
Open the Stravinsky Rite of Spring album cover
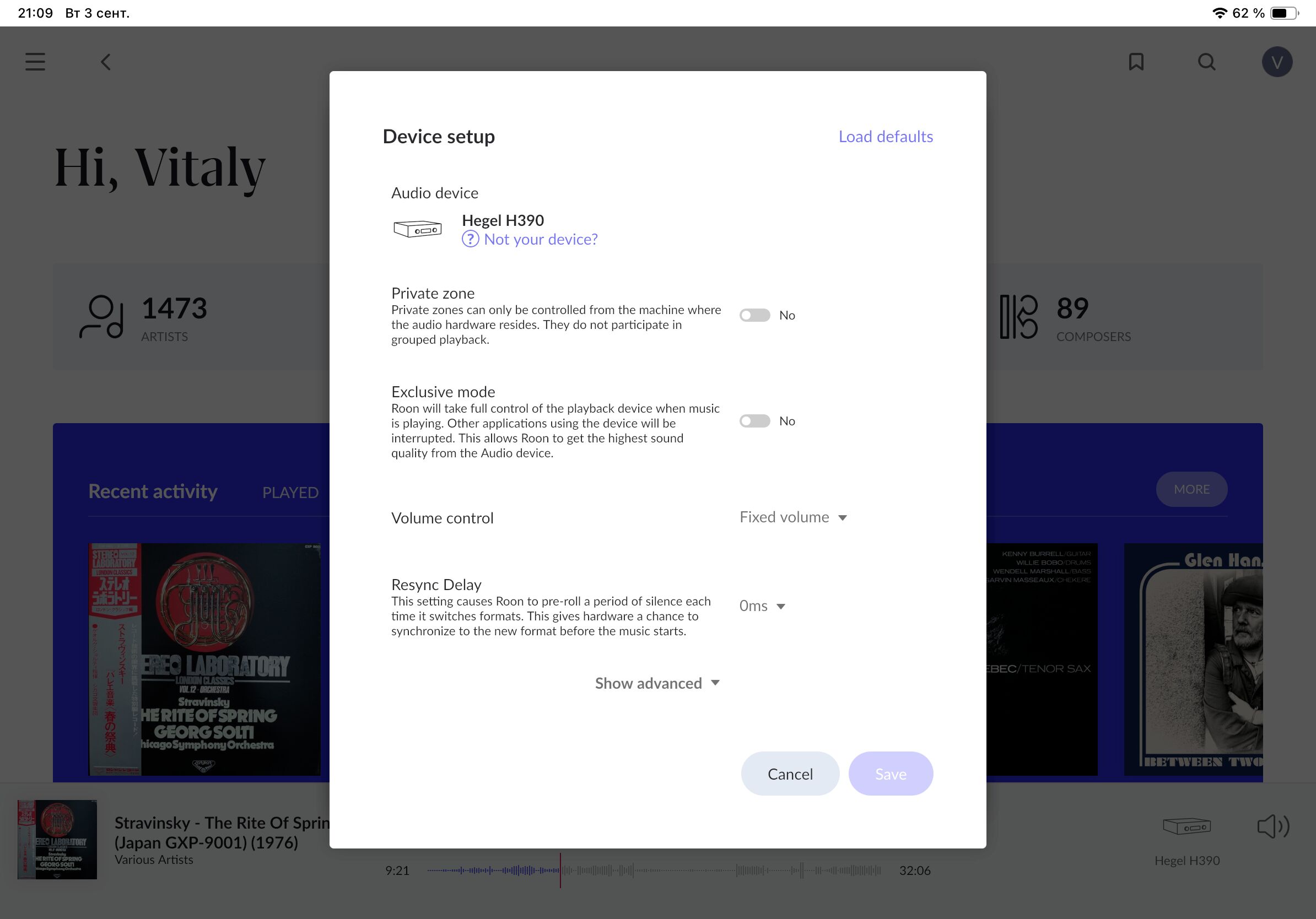204,659
